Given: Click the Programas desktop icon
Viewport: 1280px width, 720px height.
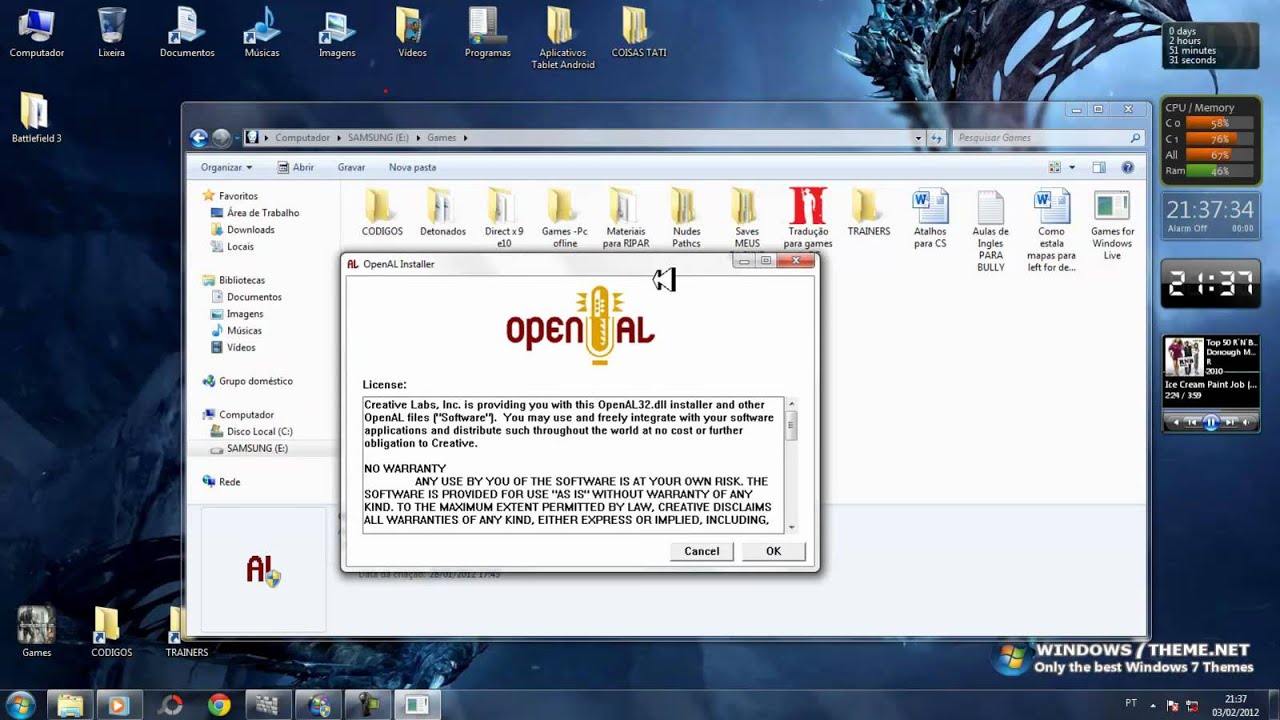Looking at the screenshot, I should [x=487, y=33].
